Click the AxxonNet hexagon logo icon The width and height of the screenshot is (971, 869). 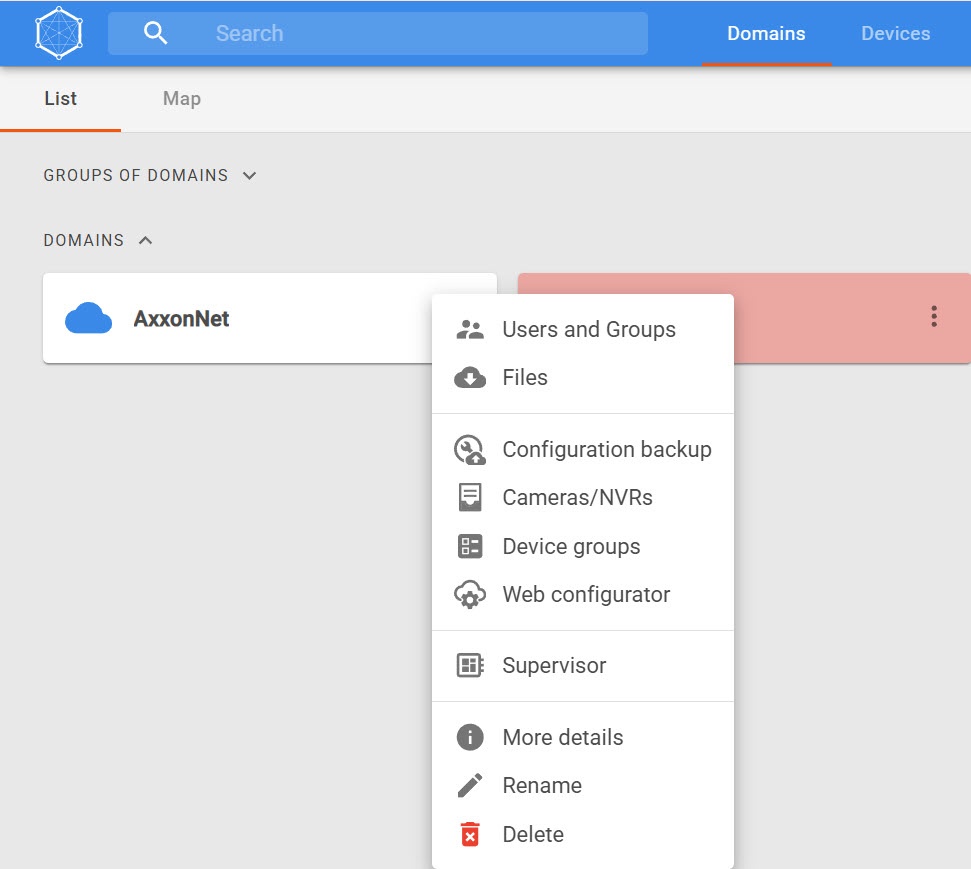coord(60,33)
